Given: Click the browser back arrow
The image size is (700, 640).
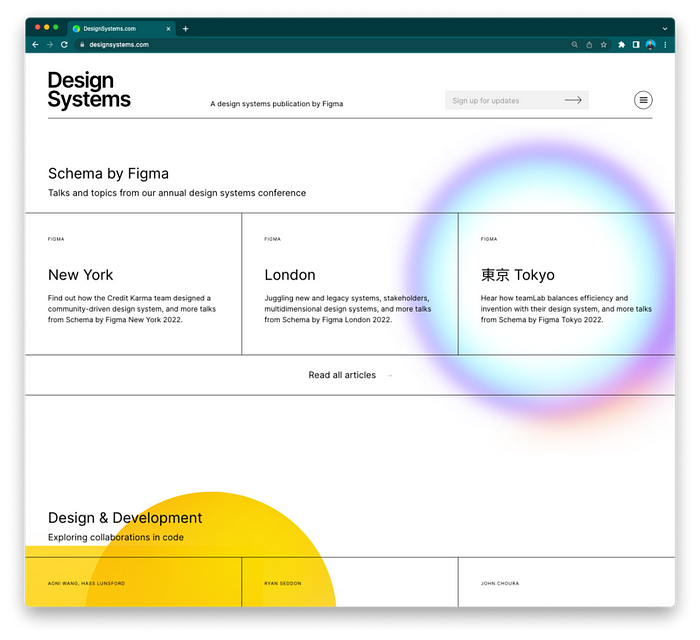Looking at the screenshot, I should pyautogui.click(x=35, y=45).
